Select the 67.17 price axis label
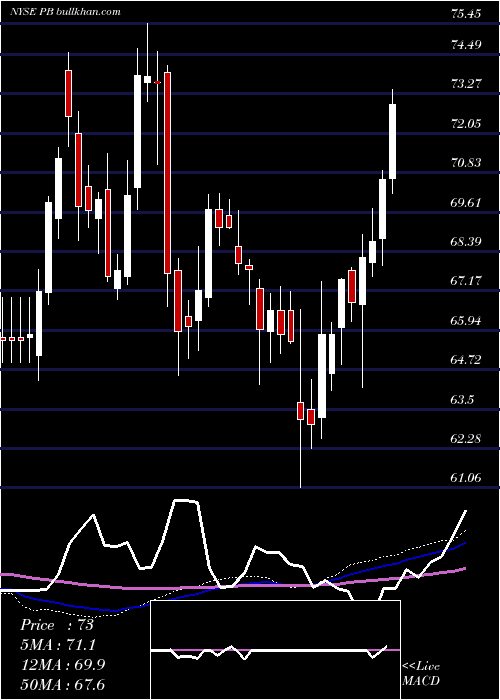Screen dimensions: 500x700 [x=466, y=281]
